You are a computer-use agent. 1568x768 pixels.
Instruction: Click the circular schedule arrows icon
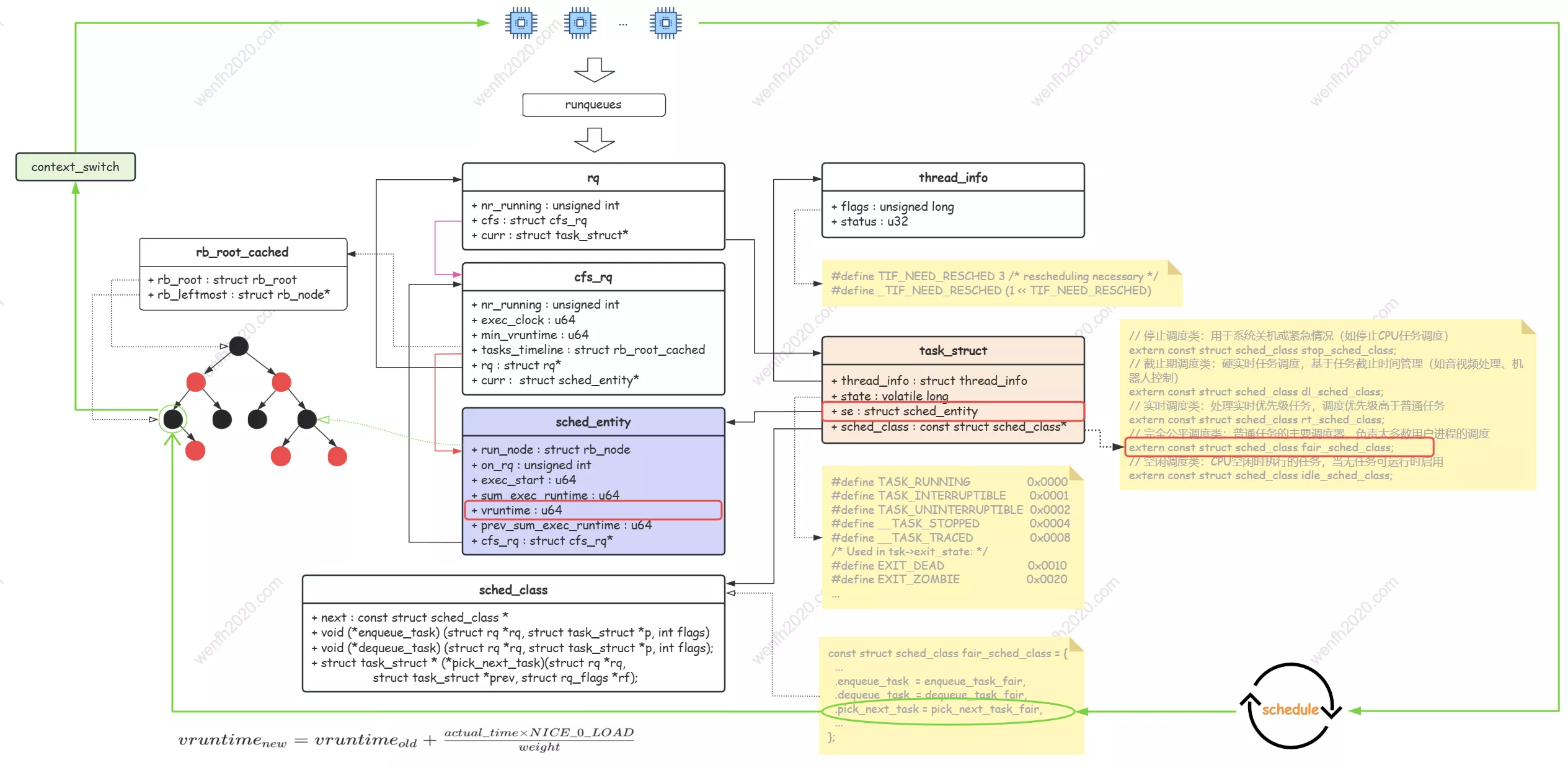click(x=1290, y=707)
